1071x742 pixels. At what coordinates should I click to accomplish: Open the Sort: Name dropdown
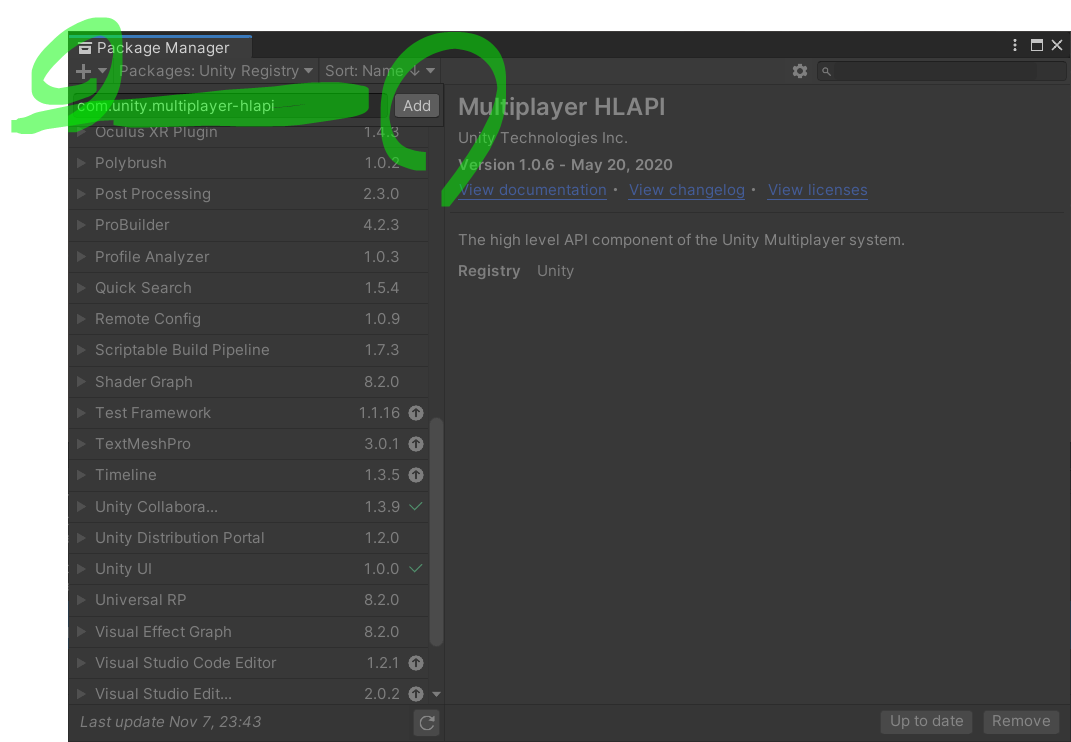(380, 71)
